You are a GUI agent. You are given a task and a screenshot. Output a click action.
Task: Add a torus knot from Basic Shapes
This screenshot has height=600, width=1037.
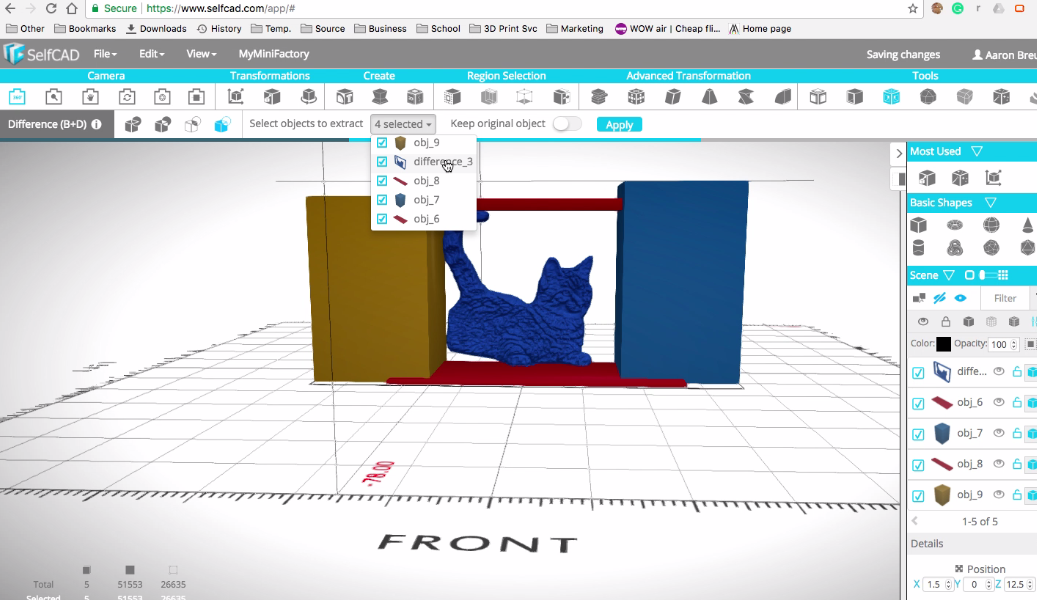tap(954, 248)
